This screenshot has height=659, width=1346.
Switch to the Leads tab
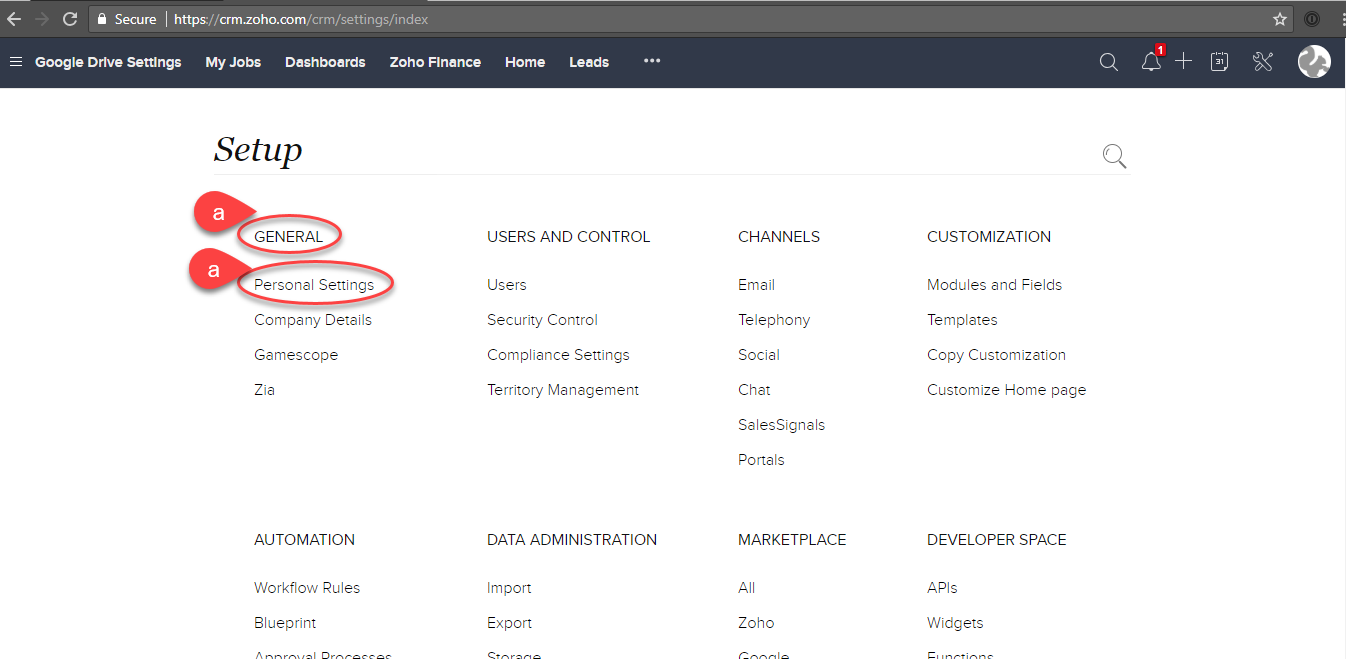pos(589,62)
